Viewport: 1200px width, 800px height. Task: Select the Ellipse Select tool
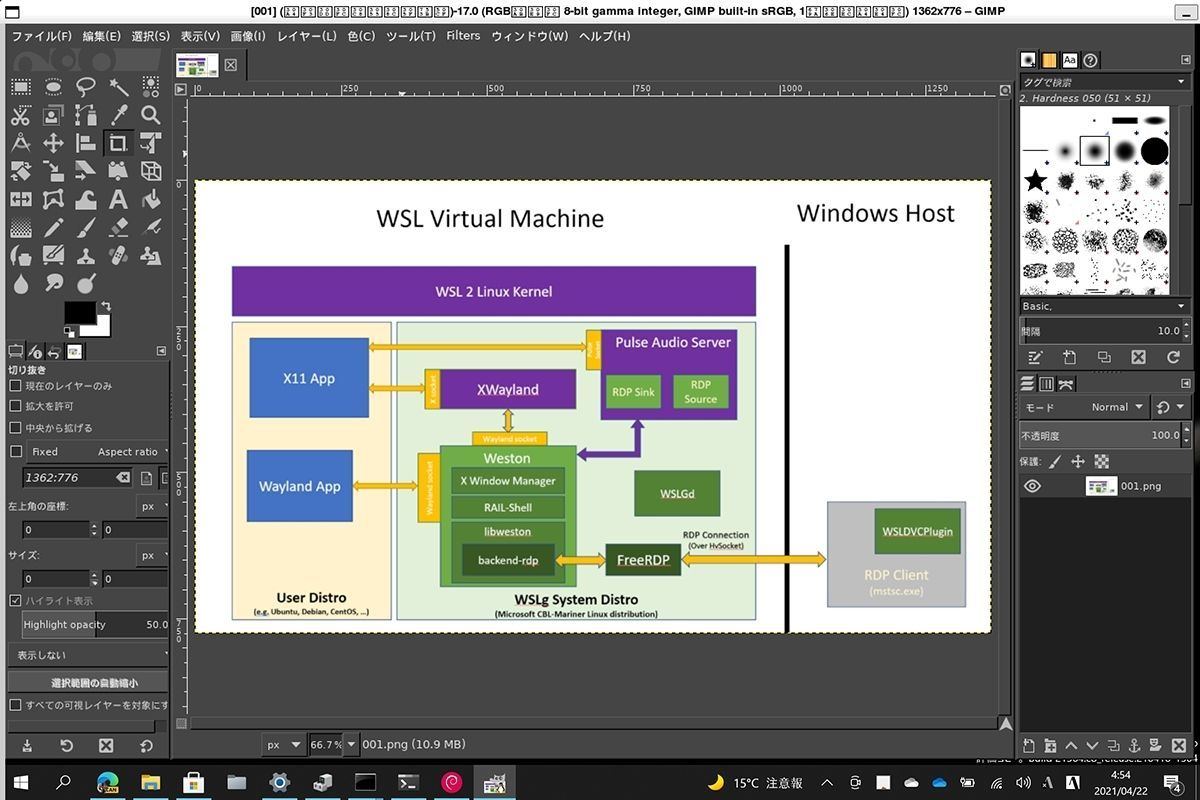pyautogui.click(x=53, y=87)
